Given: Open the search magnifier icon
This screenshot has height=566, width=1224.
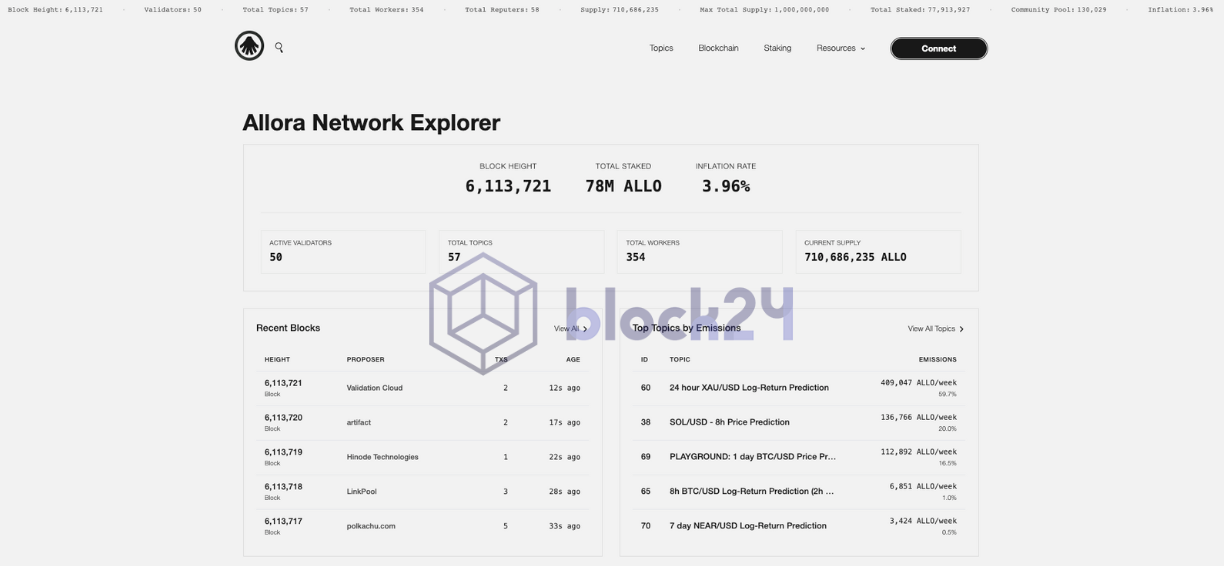Looking at the screenshot, I should tap(279, 47).
